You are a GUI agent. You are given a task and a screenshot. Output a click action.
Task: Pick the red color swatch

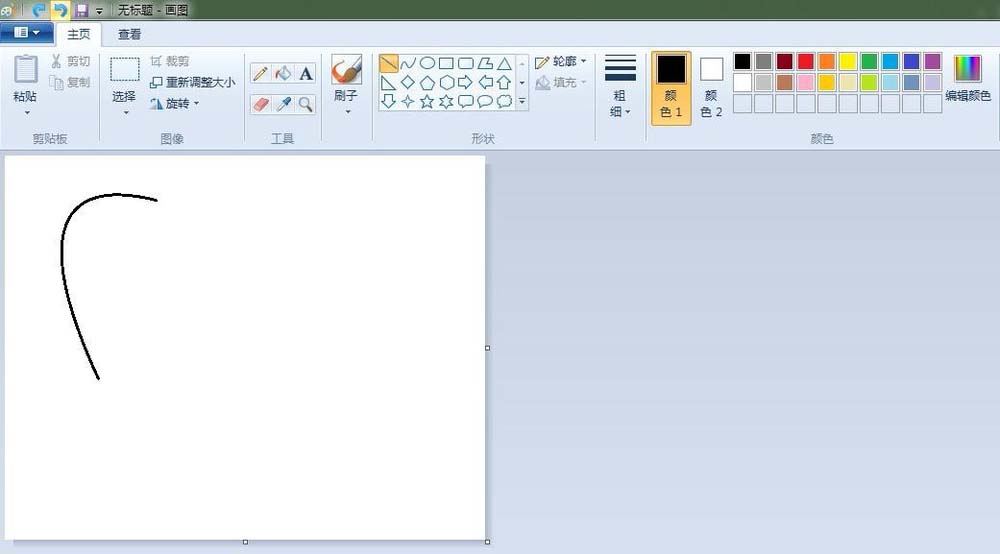(x=805, y=61)
